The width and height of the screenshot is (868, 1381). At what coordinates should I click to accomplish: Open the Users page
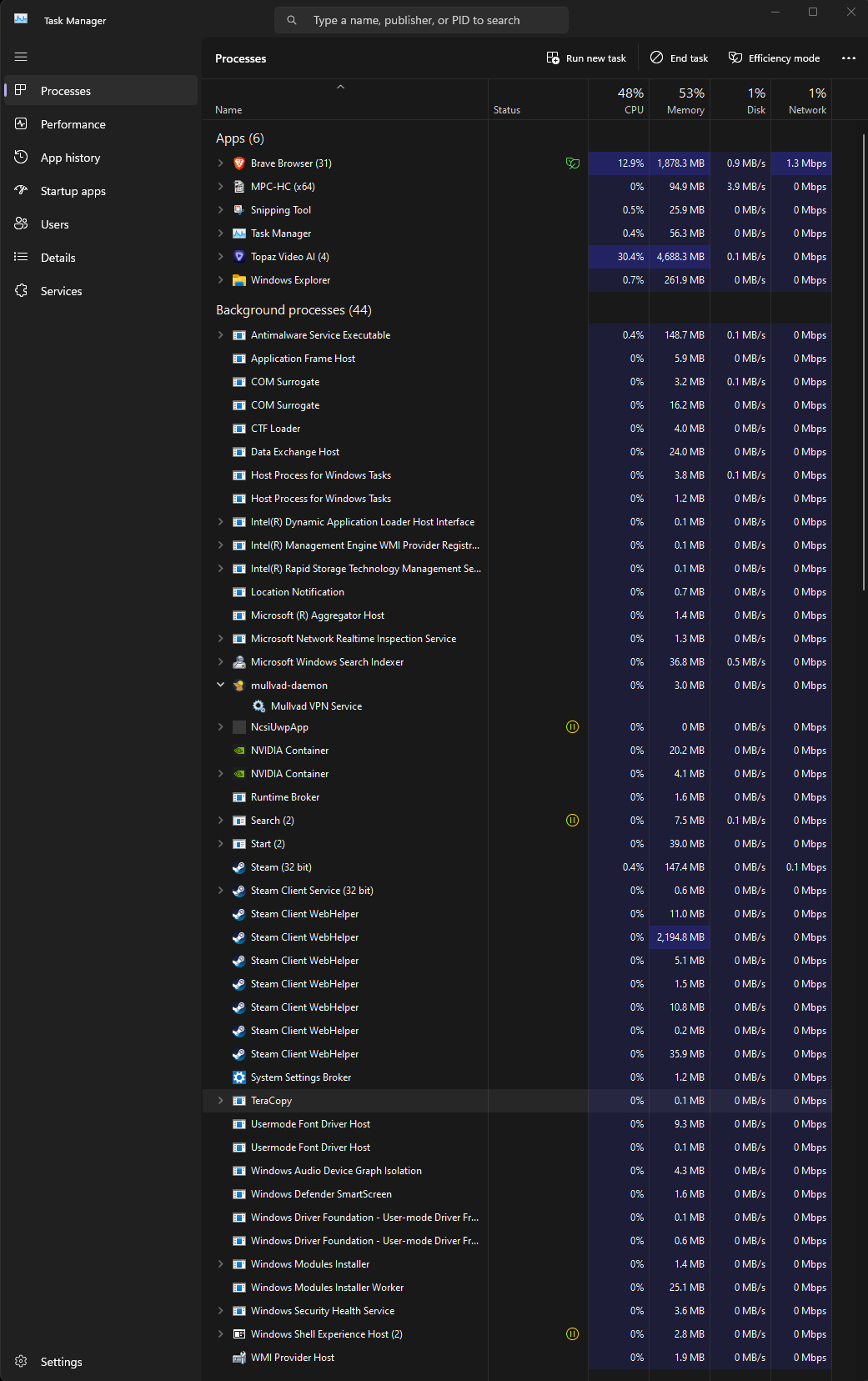click(100, 224)
